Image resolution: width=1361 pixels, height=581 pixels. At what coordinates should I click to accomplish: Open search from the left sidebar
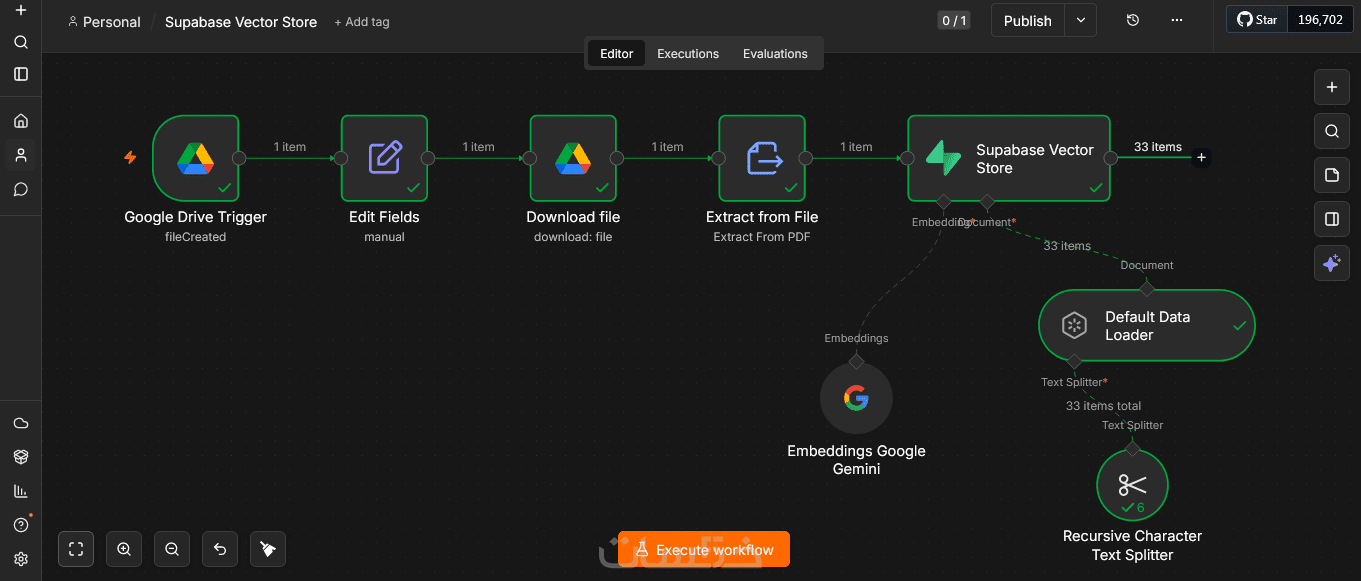point(21,42)
